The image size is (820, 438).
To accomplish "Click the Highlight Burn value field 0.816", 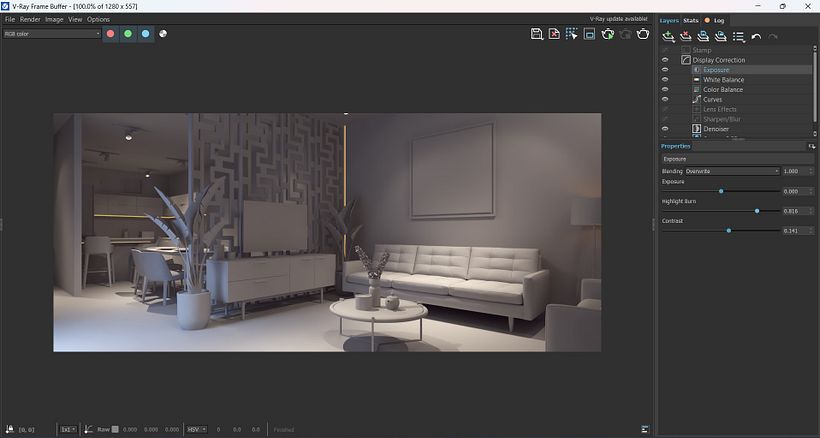I will click(798, 211).
